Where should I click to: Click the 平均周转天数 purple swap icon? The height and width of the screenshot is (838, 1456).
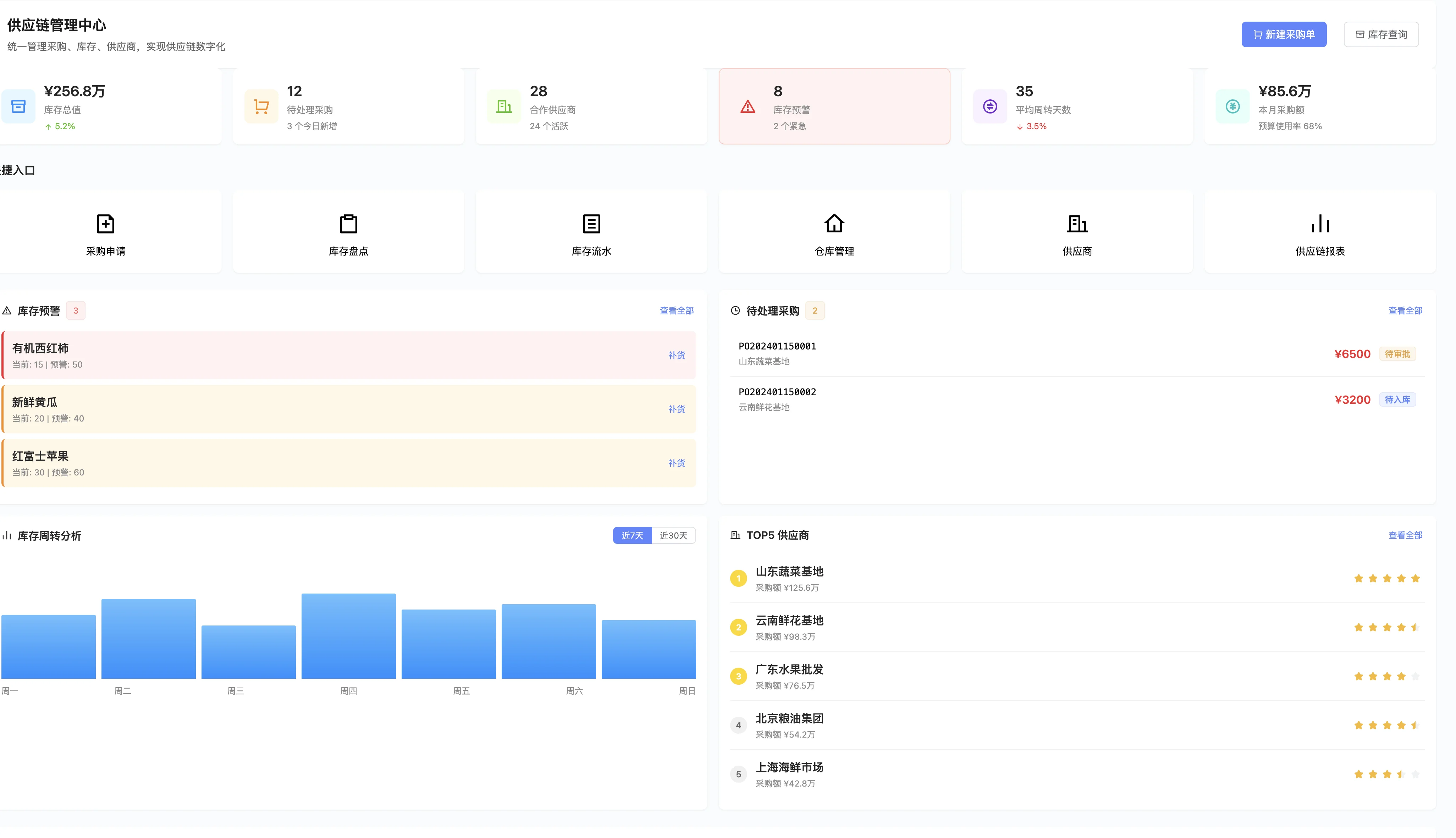(x=990, y=106)
